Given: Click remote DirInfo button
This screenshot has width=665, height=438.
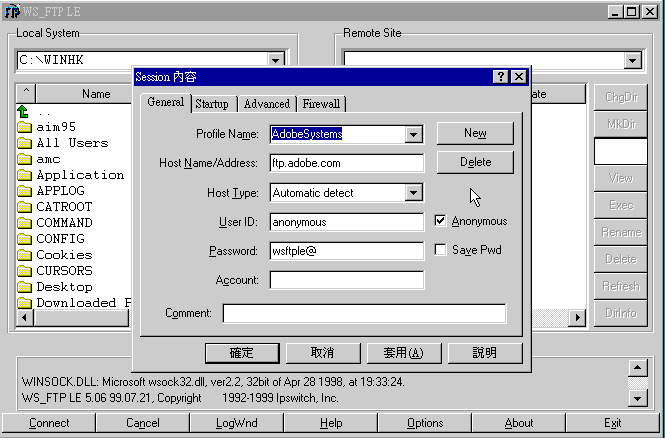Looking at the screenshot, I should 621,313.
